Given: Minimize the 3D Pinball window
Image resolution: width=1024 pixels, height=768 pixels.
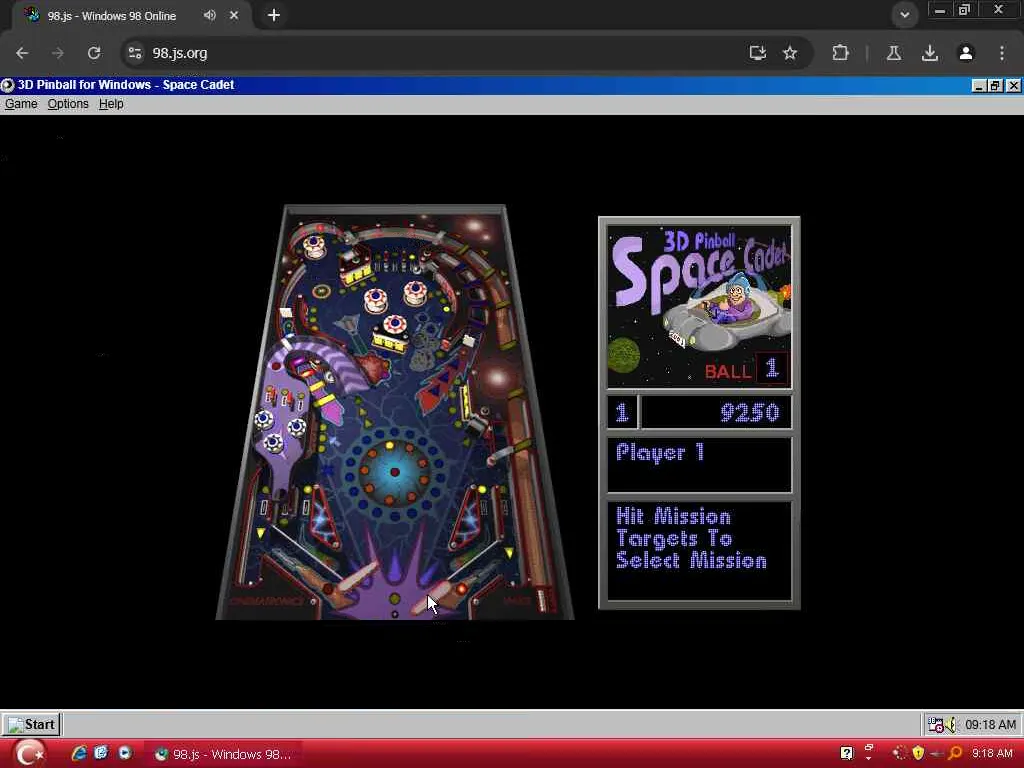Looking at the screenshot, I should tap(979, 86).
